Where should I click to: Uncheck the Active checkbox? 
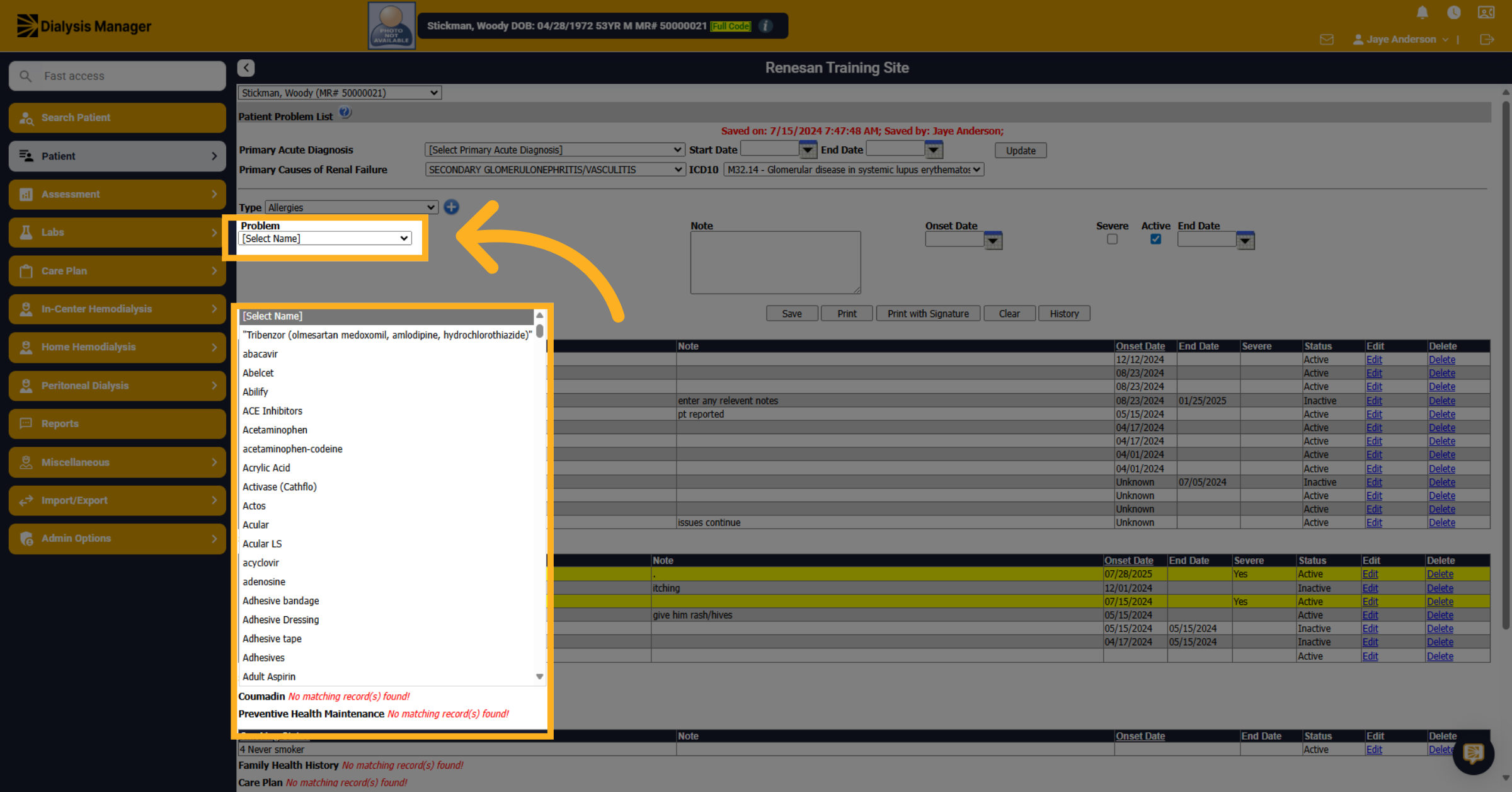click(x=1155, y=239)
